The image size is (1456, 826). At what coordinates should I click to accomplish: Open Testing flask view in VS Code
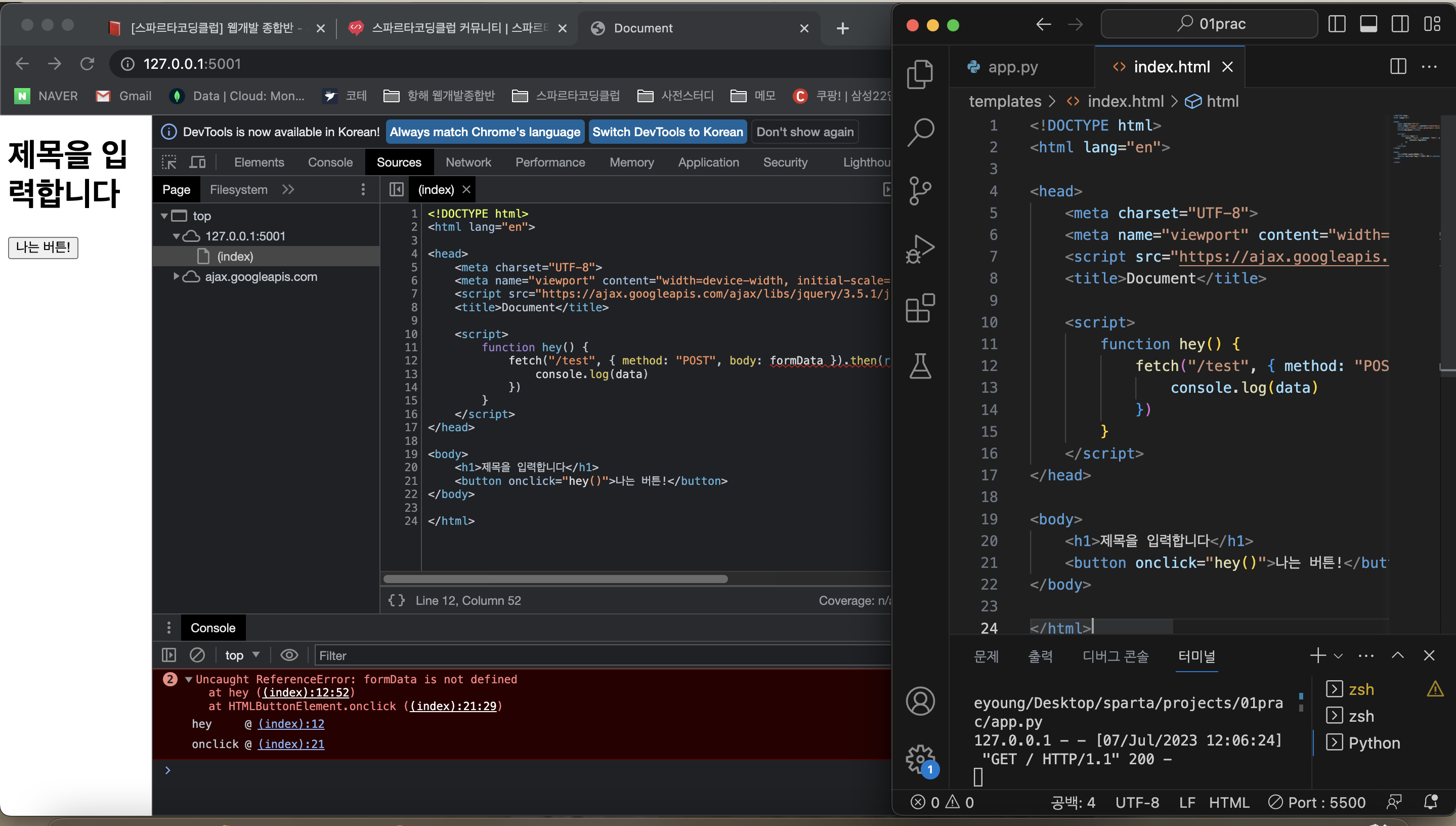click(x=920, y=366)
